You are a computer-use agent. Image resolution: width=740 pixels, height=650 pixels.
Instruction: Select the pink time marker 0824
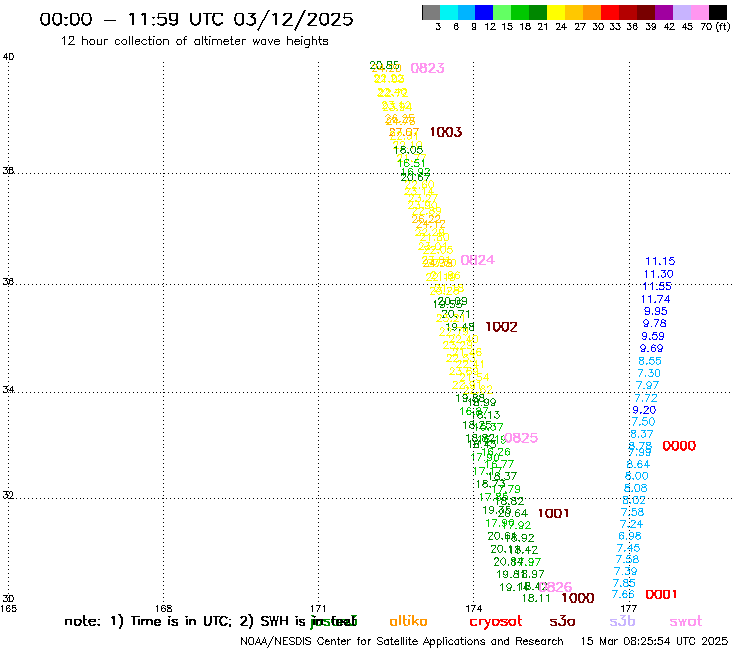pos(478,260)
